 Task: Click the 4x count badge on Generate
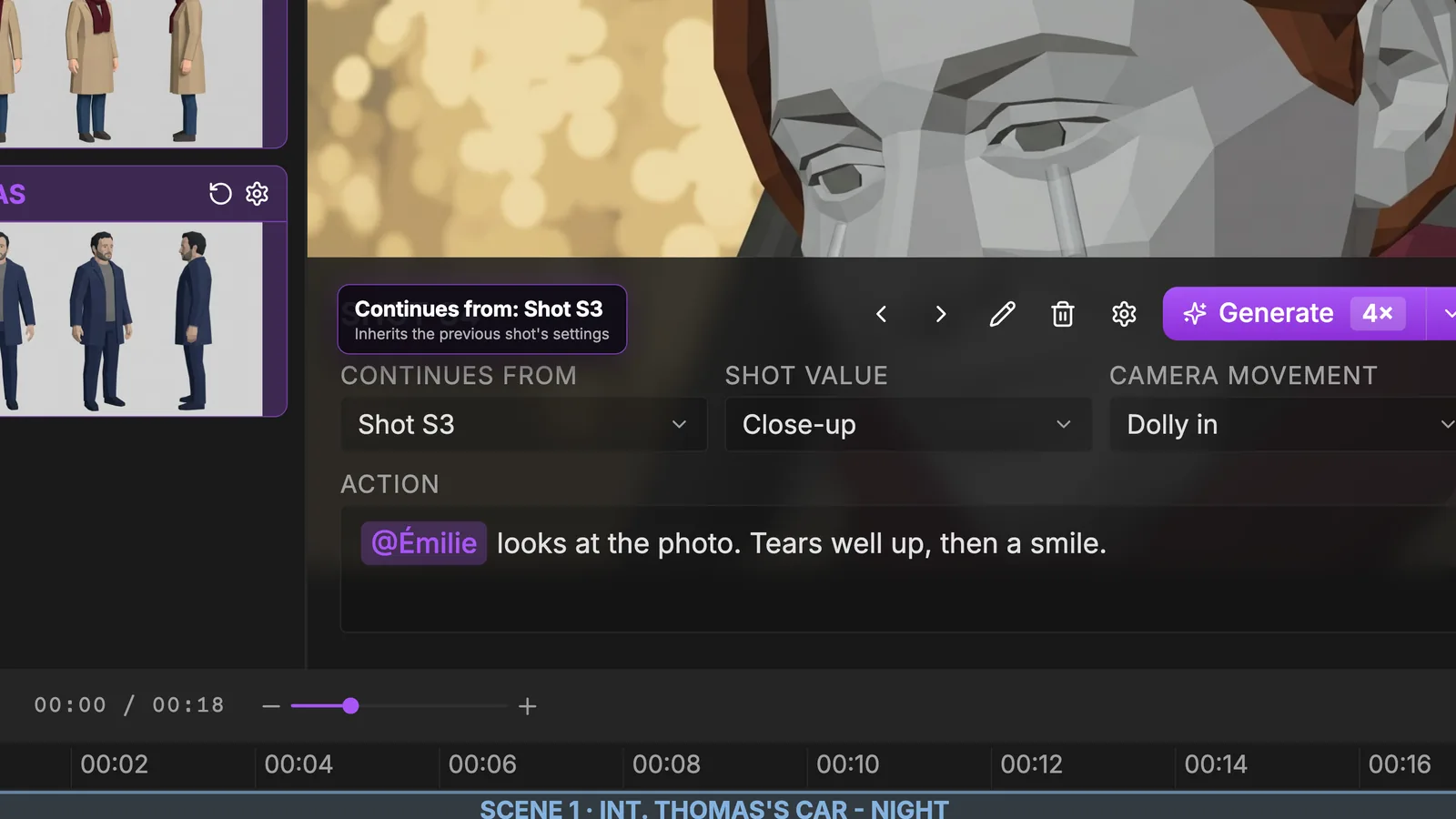coord(1378,313)
